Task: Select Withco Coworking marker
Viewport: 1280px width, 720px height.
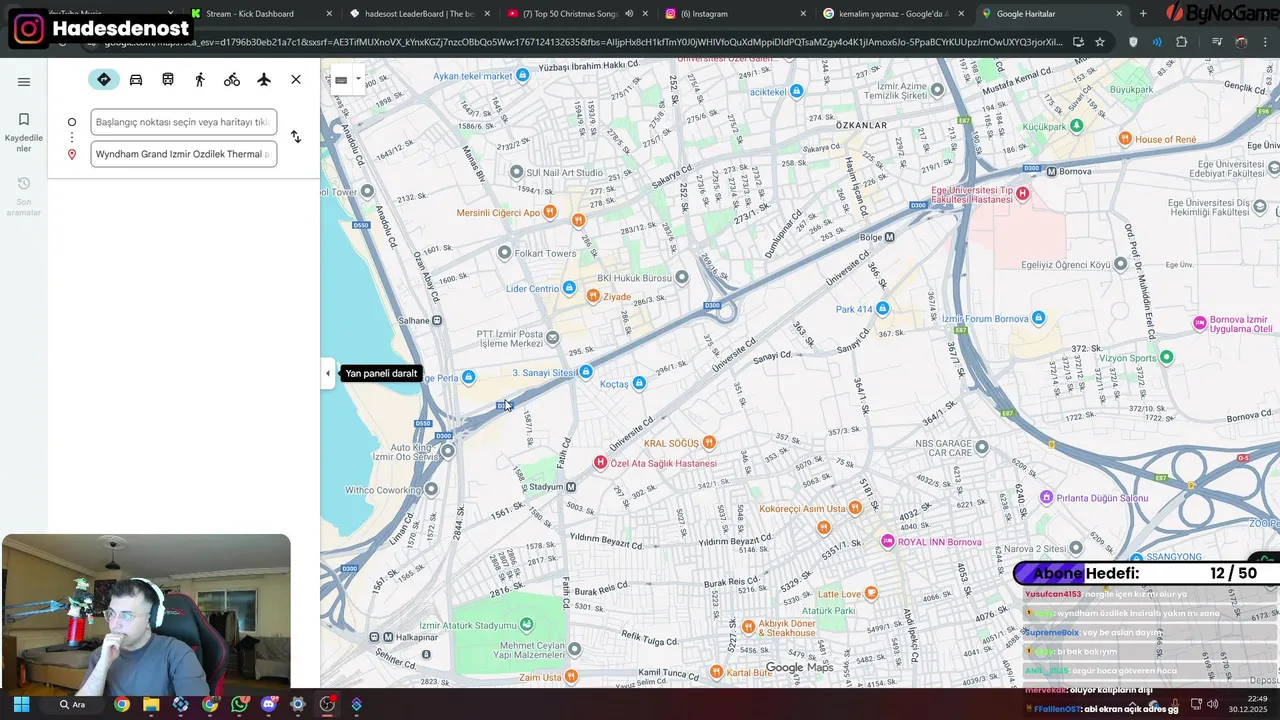Action: click(x=431, y=489)
